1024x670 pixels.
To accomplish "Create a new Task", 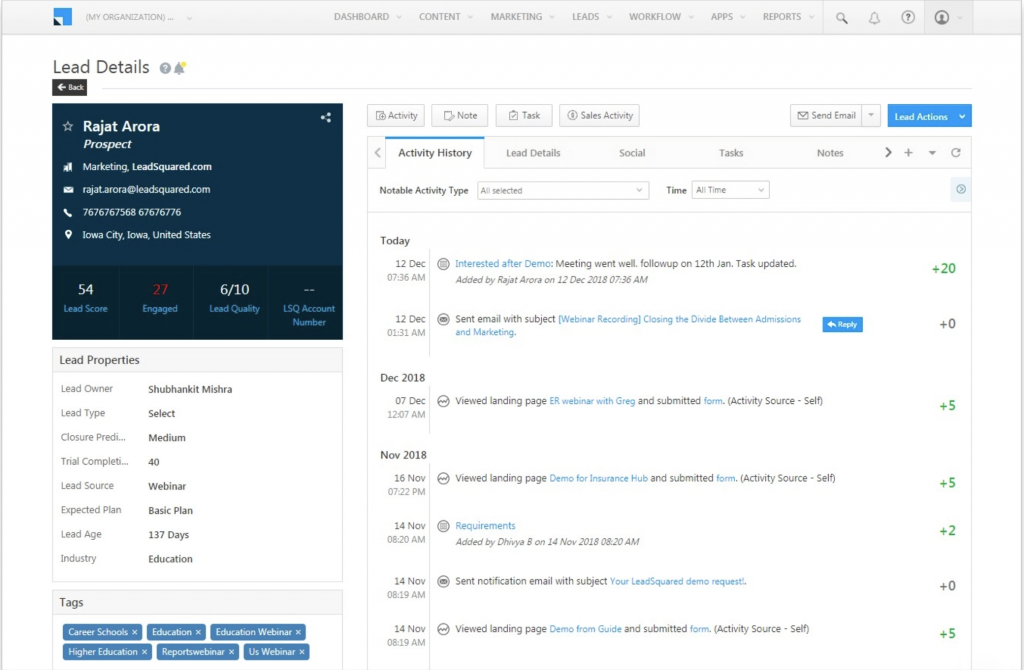I will (524, 116).
